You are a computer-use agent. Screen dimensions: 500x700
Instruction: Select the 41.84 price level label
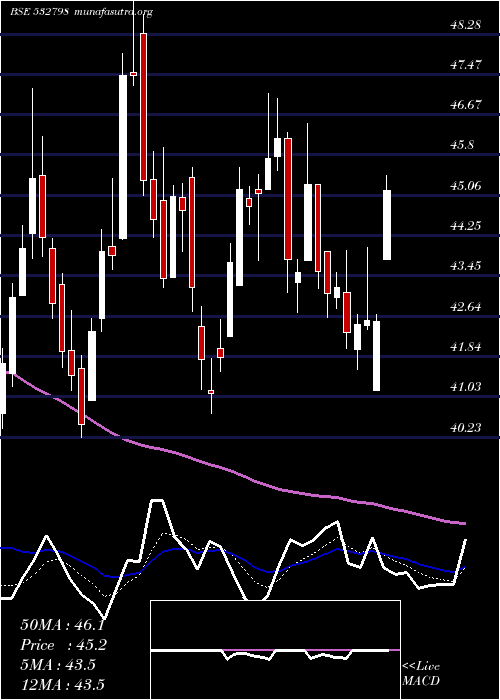pyautogui.click(x=465, y=346)
